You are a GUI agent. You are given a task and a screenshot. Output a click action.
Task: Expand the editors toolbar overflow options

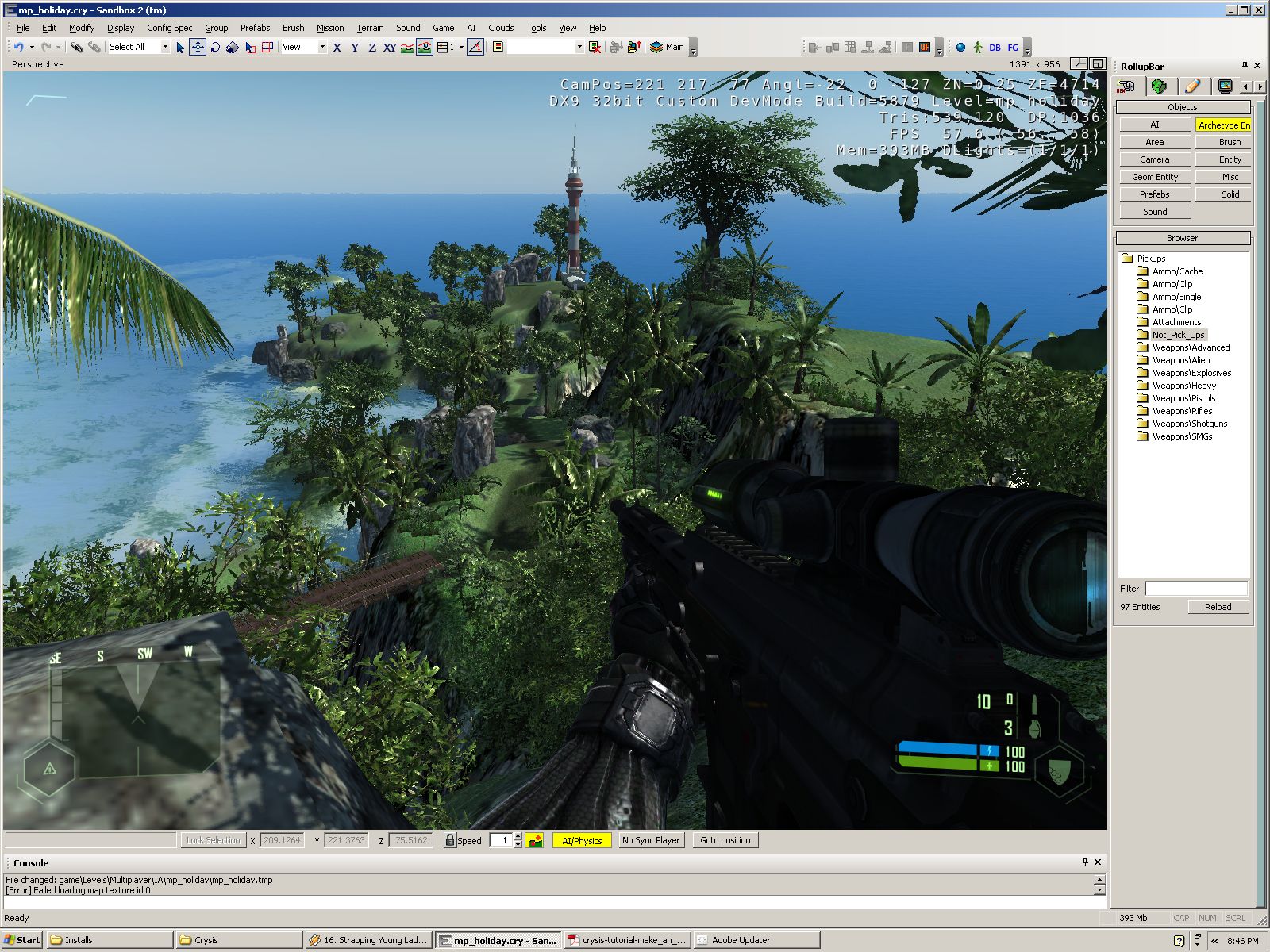tap(1027, 48)
